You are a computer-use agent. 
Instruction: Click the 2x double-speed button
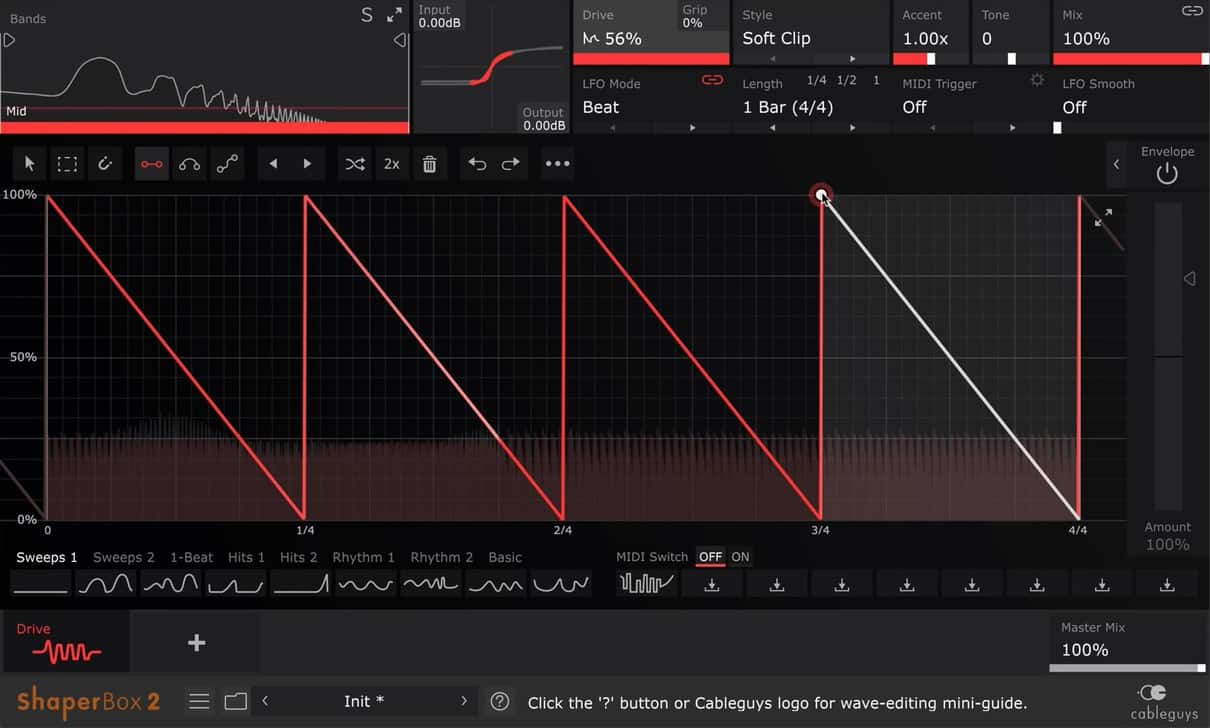pos(392,164)
